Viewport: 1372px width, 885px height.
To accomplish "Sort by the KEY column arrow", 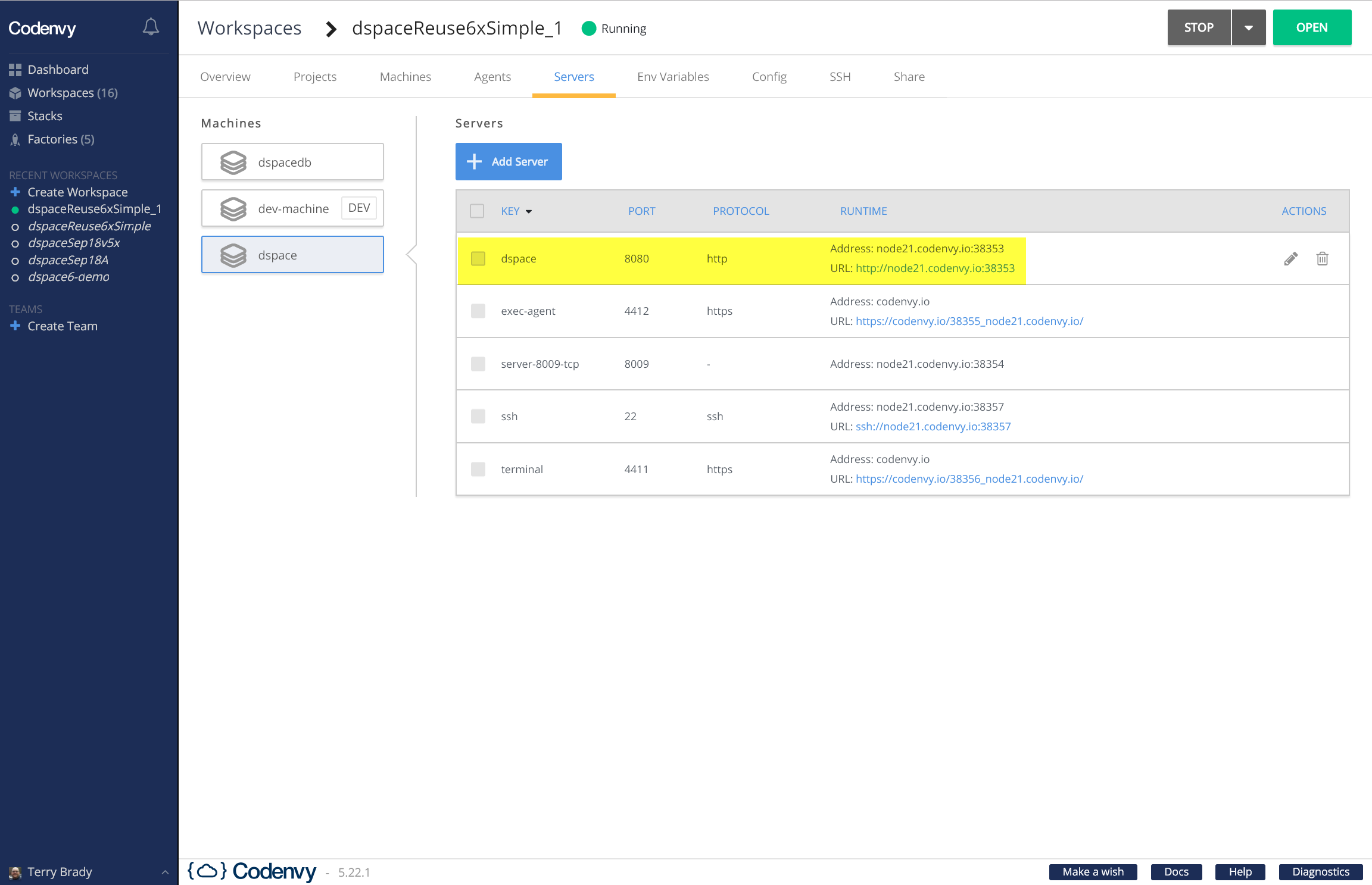I will pyautogui.click(x=529, y=212).
